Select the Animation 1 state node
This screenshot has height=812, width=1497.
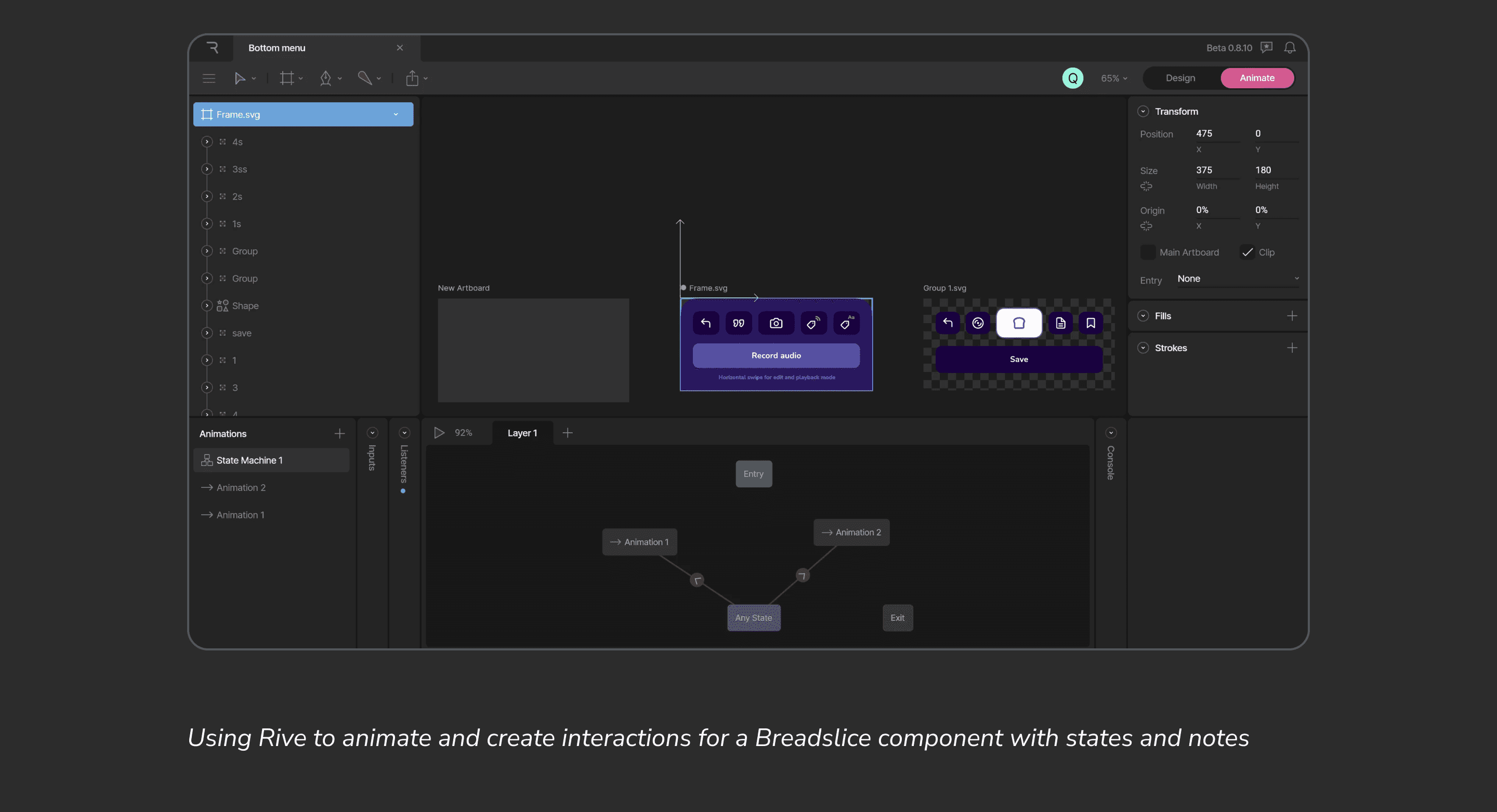639,542
